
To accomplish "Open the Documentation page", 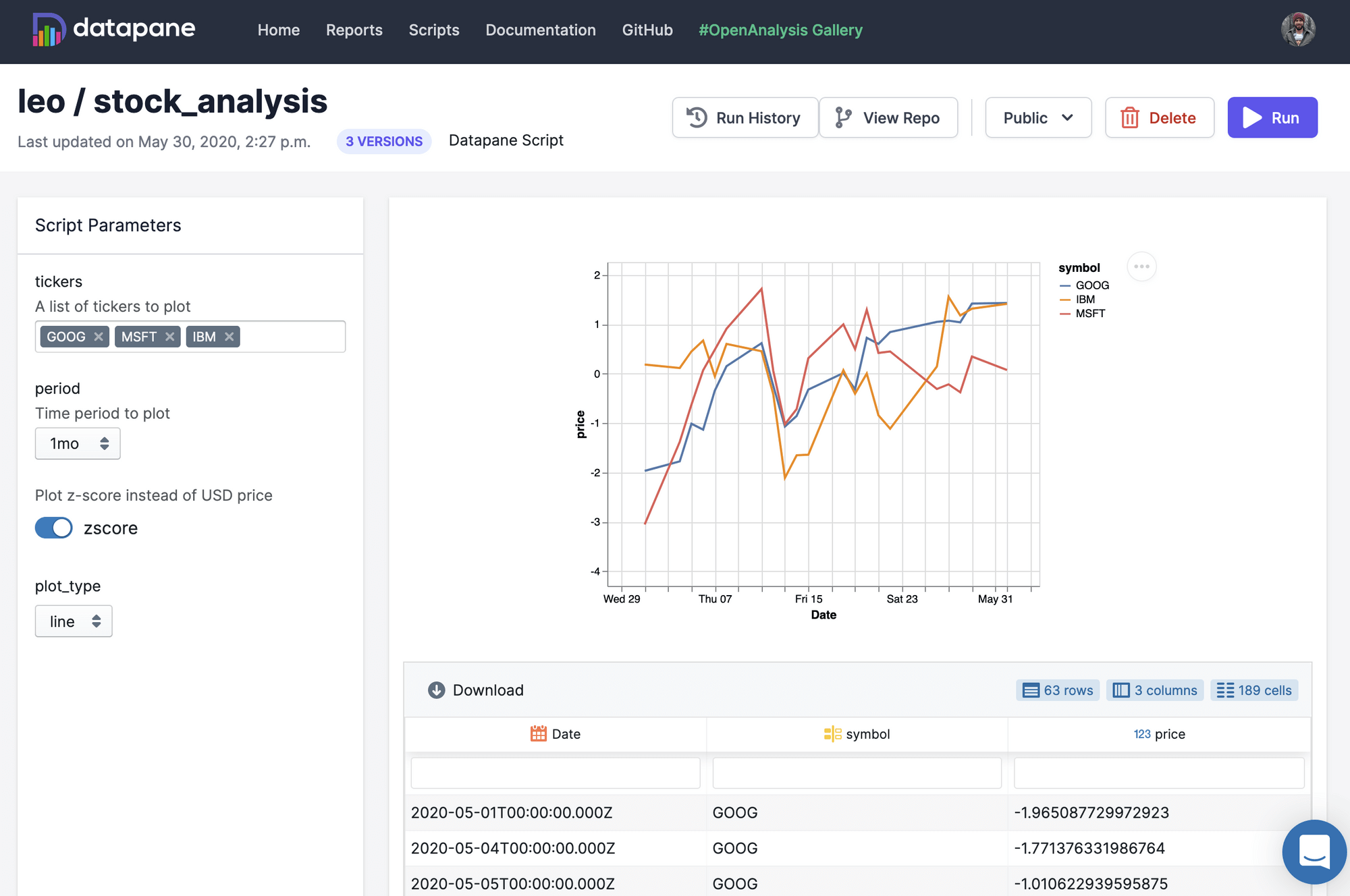I will click(540, 30).
